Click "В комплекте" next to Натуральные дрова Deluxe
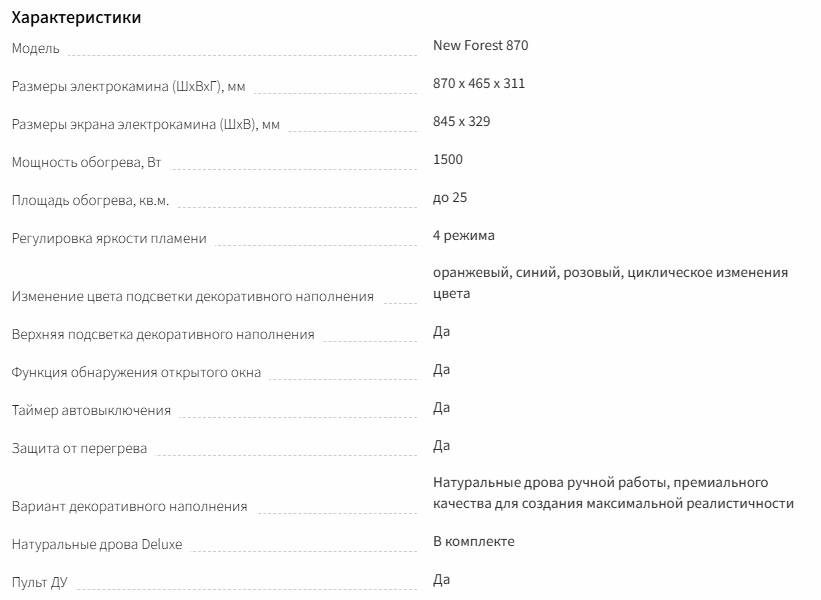This screenshot has height=600, width=821. [474, 541]
